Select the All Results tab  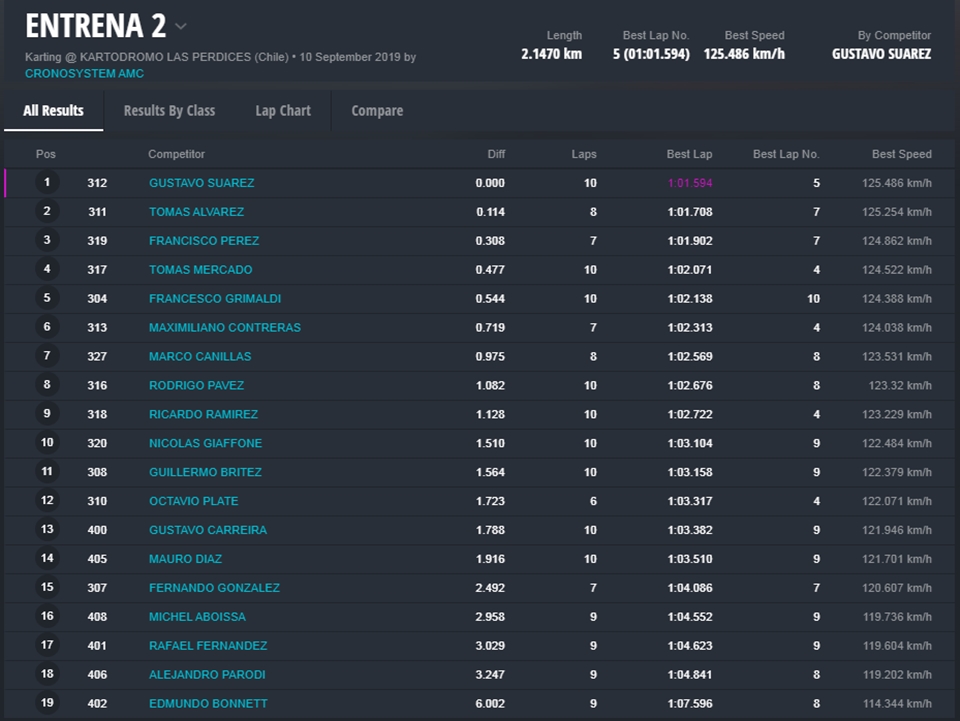point(53,111)
